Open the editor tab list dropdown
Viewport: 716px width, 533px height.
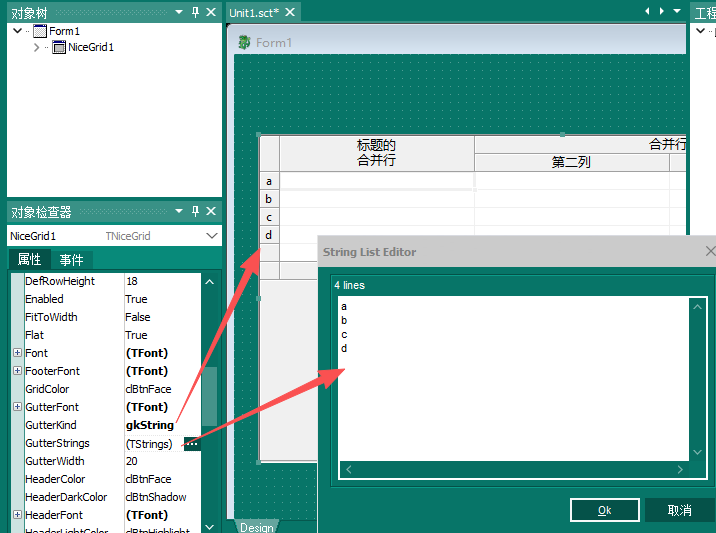(x=677, y=11)
